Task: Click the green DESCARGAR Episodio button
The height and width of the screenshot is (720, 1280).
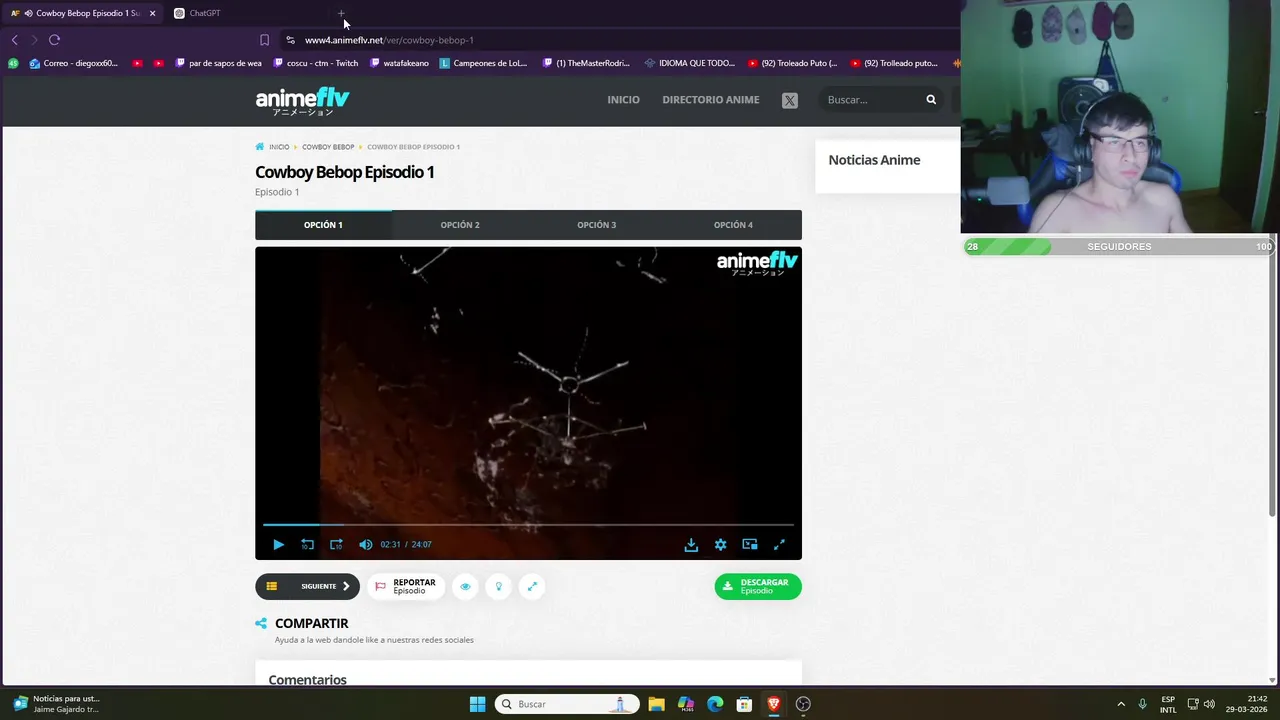Action: (758, 586)
